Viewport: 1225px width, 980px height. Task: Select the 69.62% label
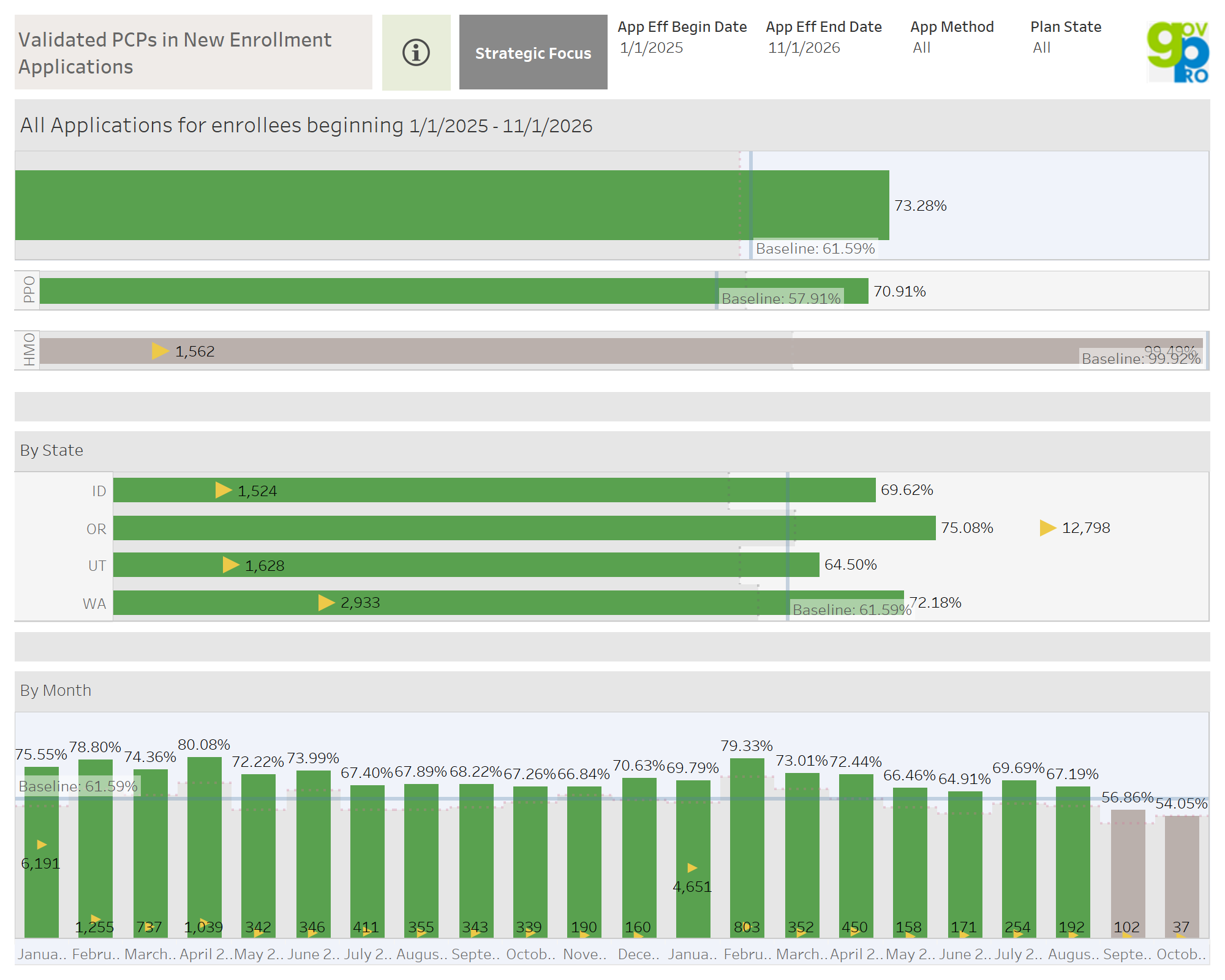[907, 490]
